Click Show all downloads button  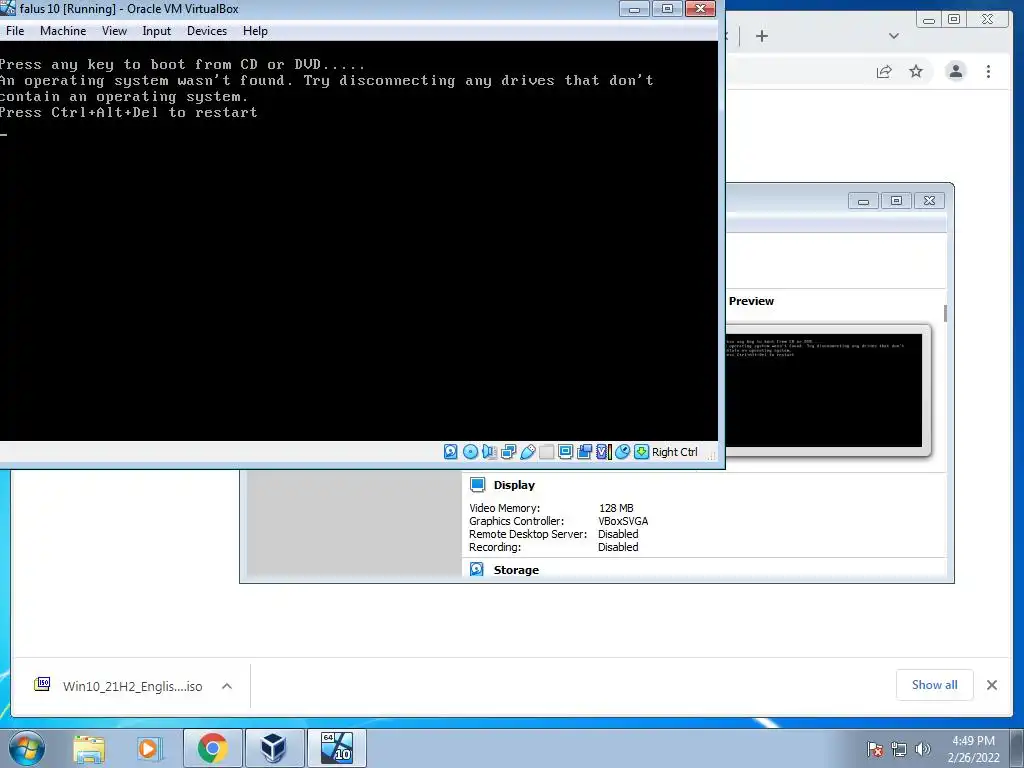tap(935, 685)
